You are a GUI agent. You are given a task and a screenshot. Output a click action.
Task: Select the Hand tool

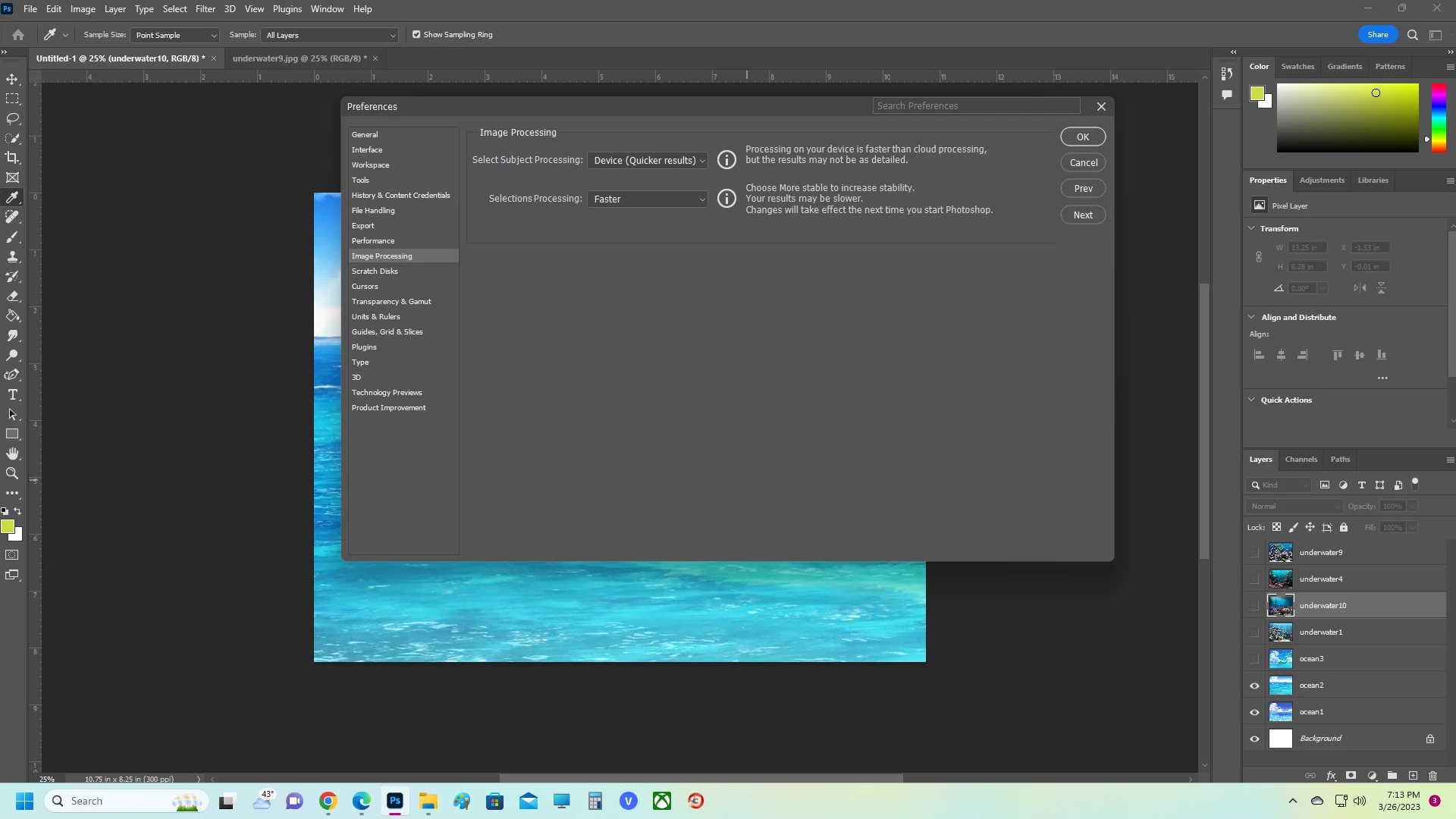13,453
